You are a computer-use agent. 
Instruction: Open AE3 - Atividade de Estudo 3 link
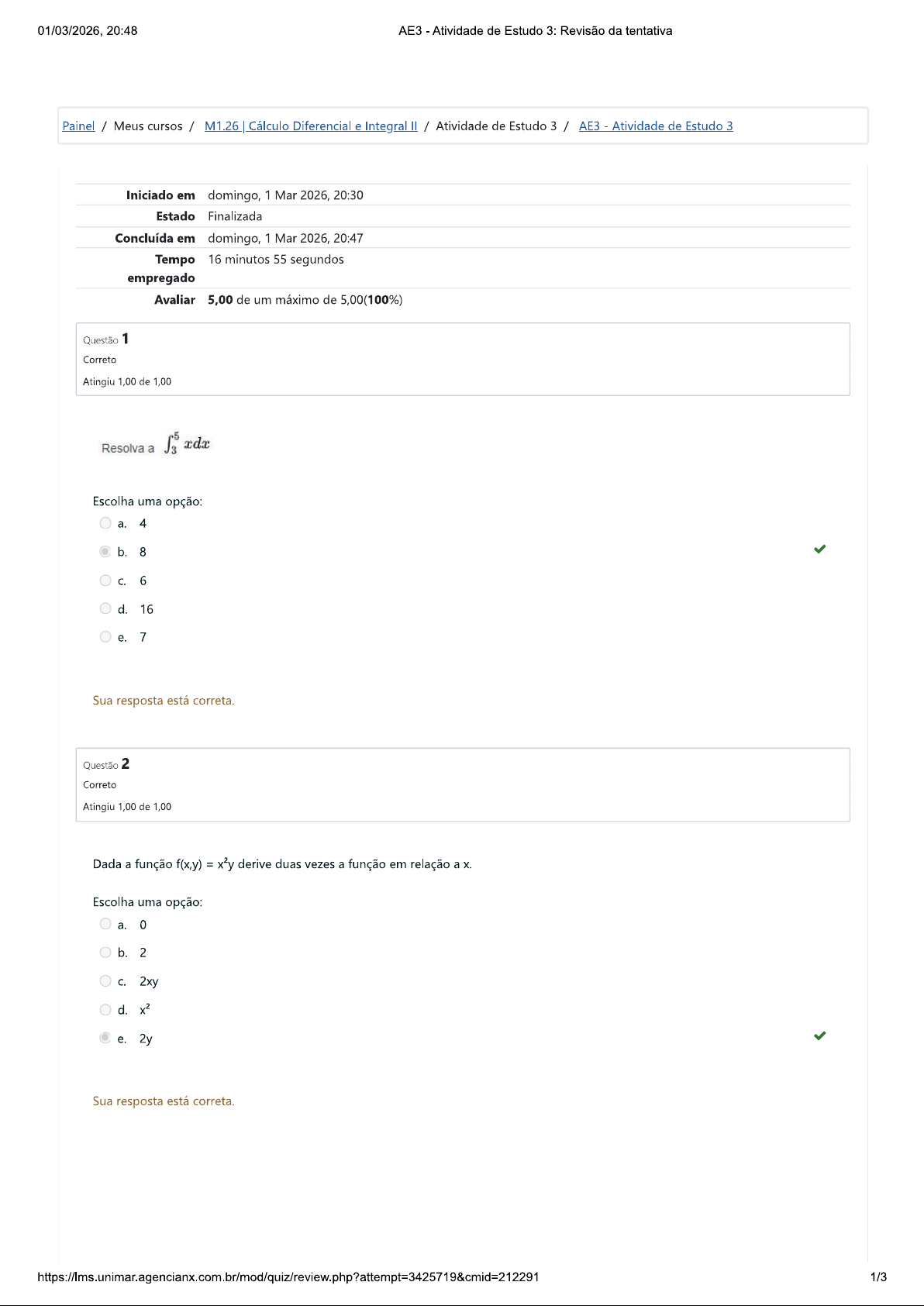pyautogui.click(x=655, y=126)
